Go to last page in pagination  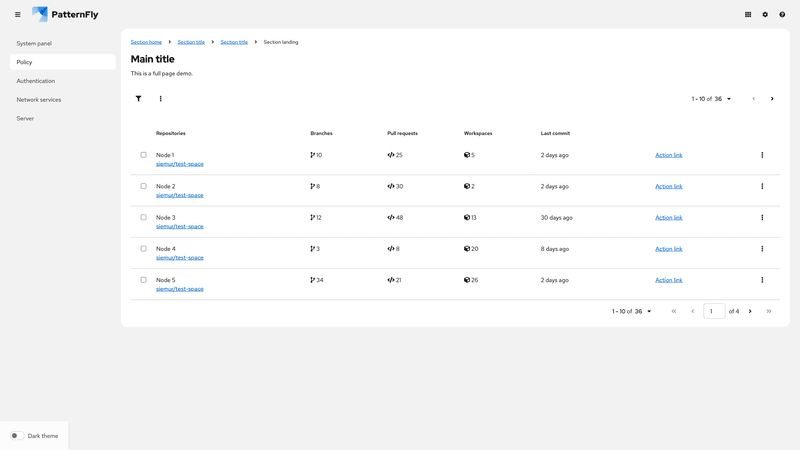(x=769, y=311)
